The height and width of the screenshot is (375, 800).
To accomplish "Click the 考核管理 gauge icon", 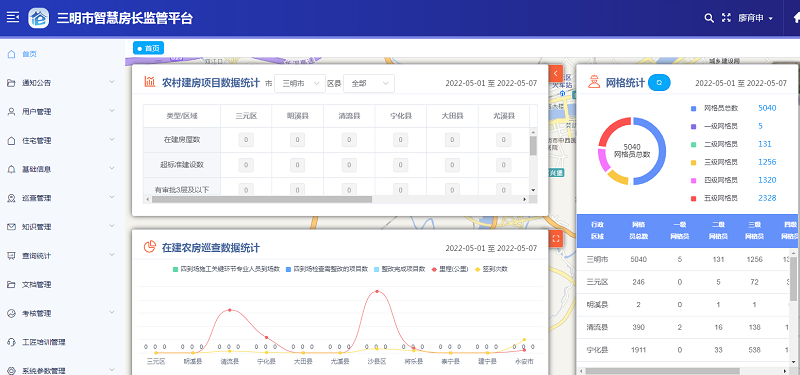I will click(11, 313).
